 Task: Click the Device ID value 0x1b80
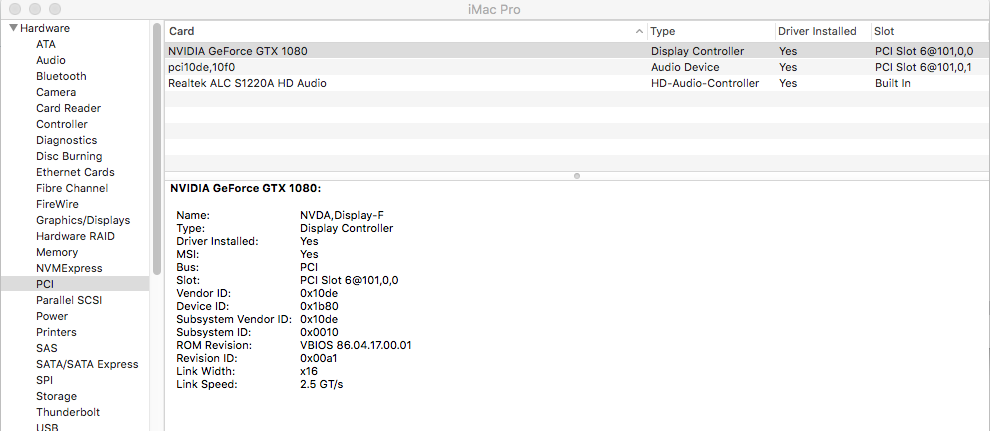coord(319,306)
